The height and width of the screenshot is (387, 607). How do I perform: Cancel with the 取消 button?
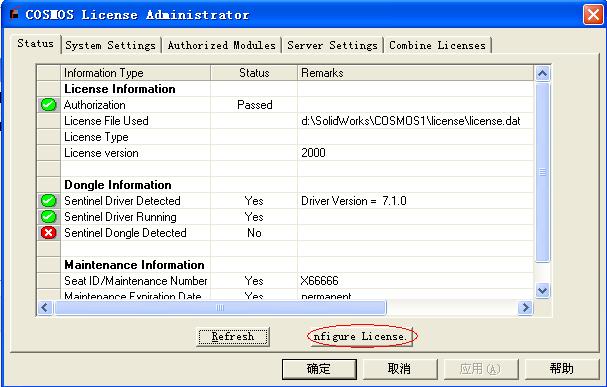[400, 369]
